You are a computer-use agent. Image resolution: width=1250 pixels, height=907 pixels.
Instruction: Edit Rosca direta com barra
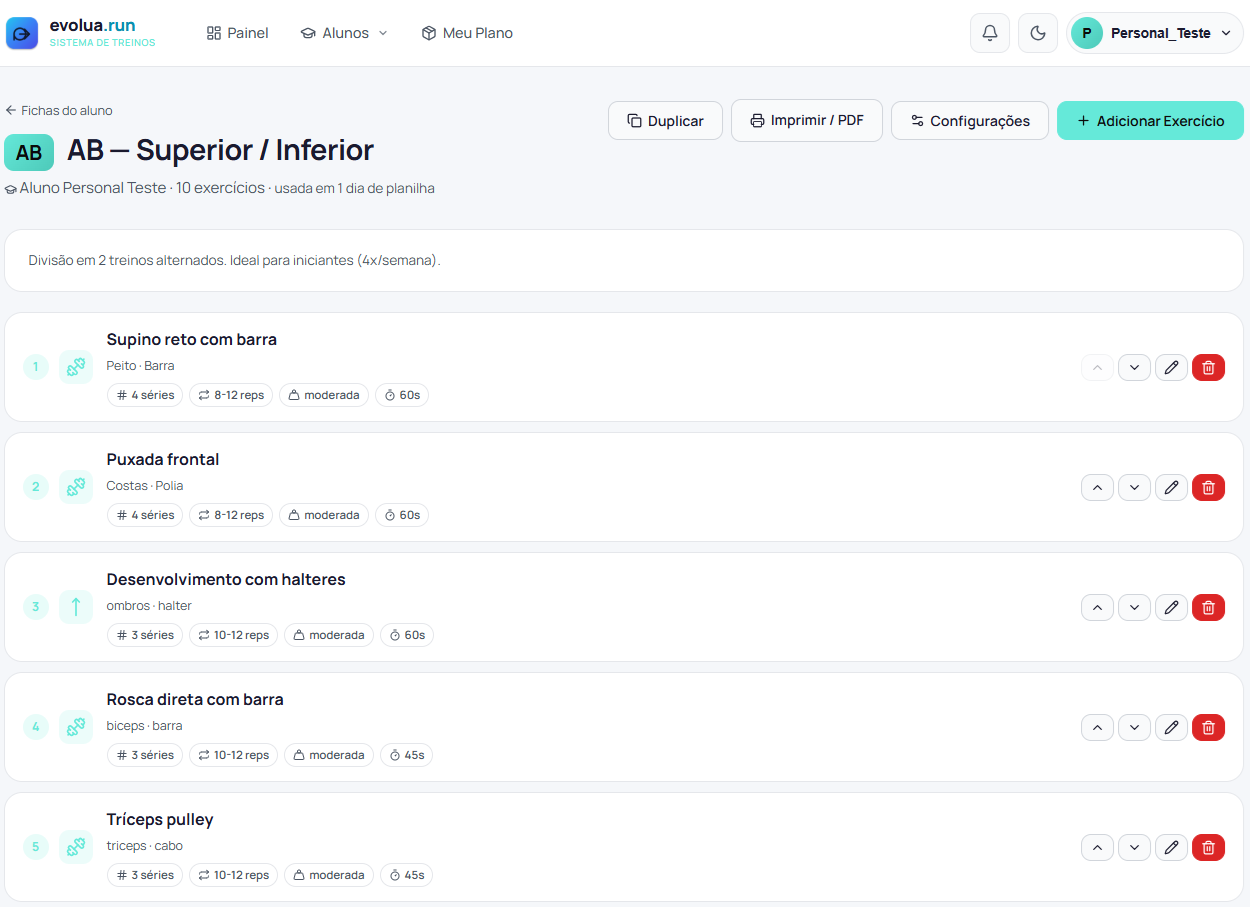(1171, 727)
